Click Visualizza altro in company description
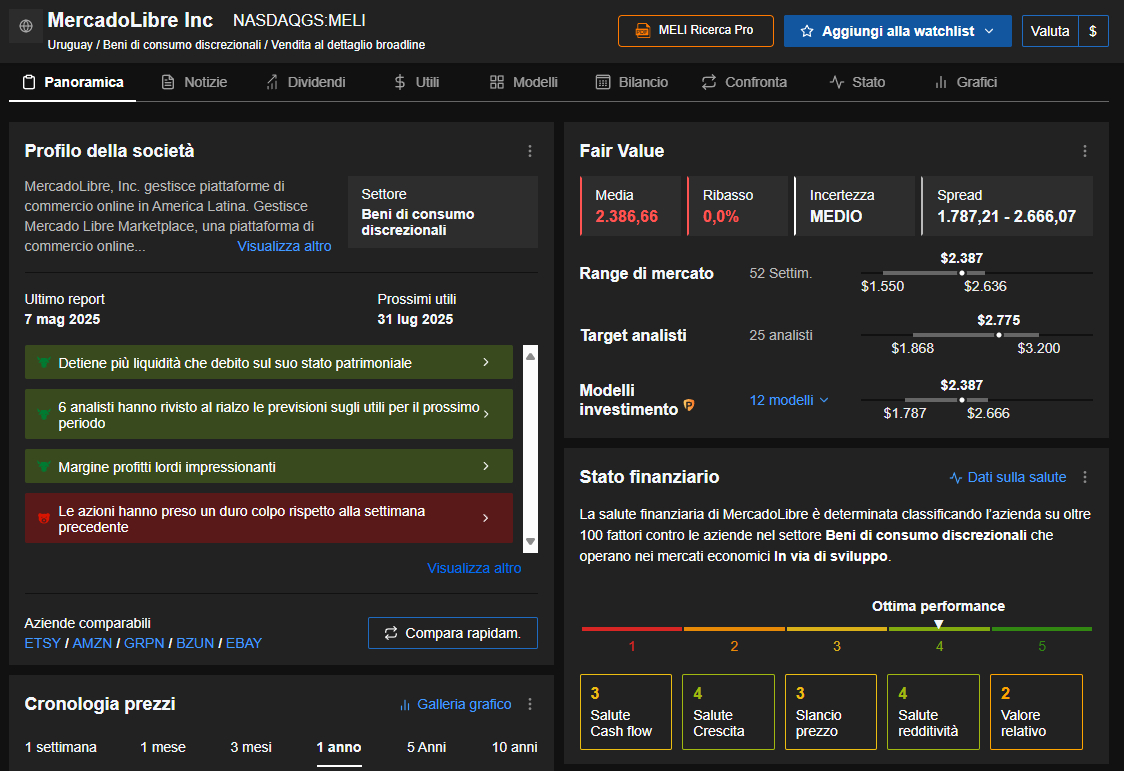Viewport: 1124px width, 771px height. point(284,246)
